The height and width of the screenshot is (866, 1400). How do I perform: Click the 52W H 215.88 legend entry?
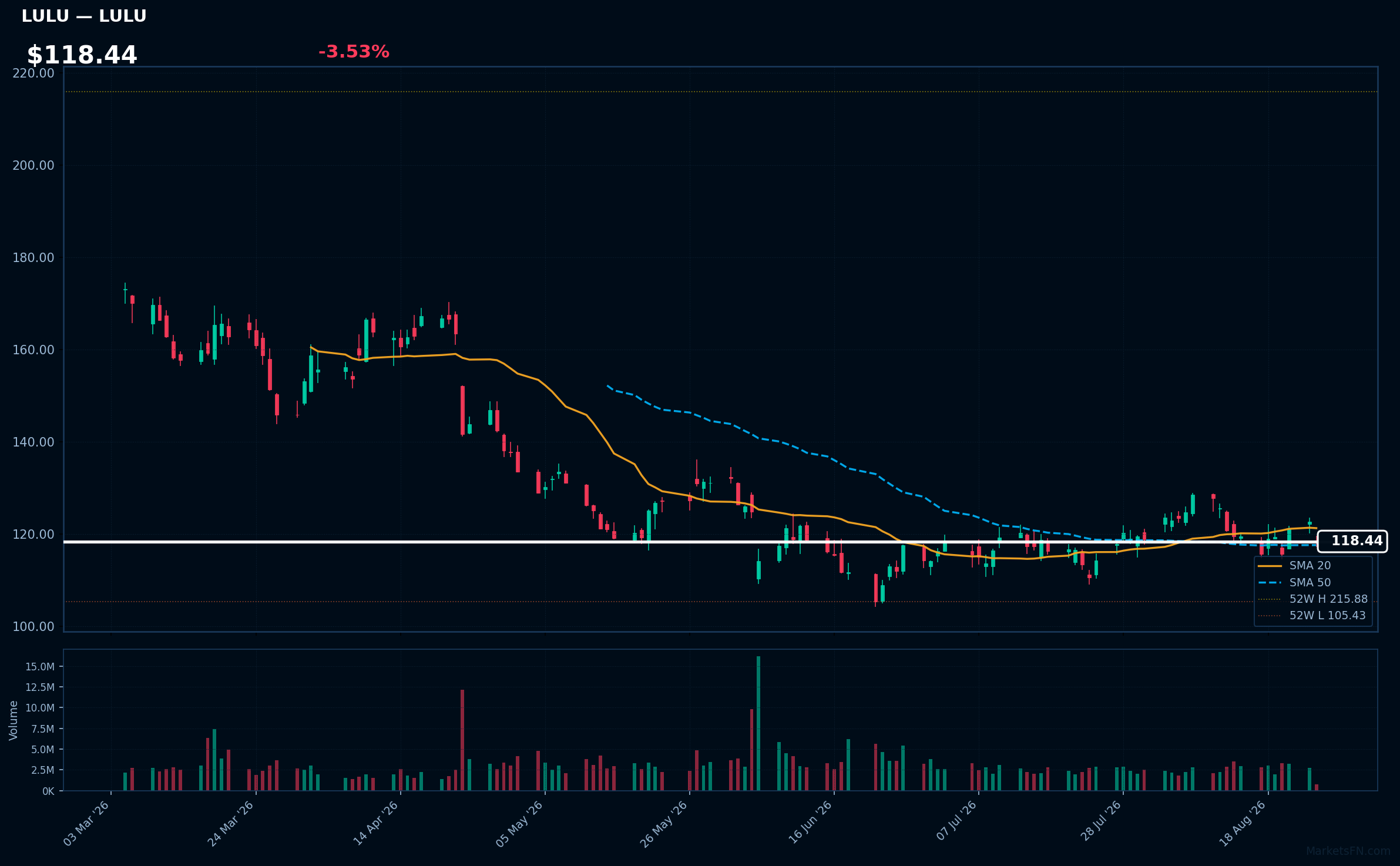click(x=1313, y=599)
